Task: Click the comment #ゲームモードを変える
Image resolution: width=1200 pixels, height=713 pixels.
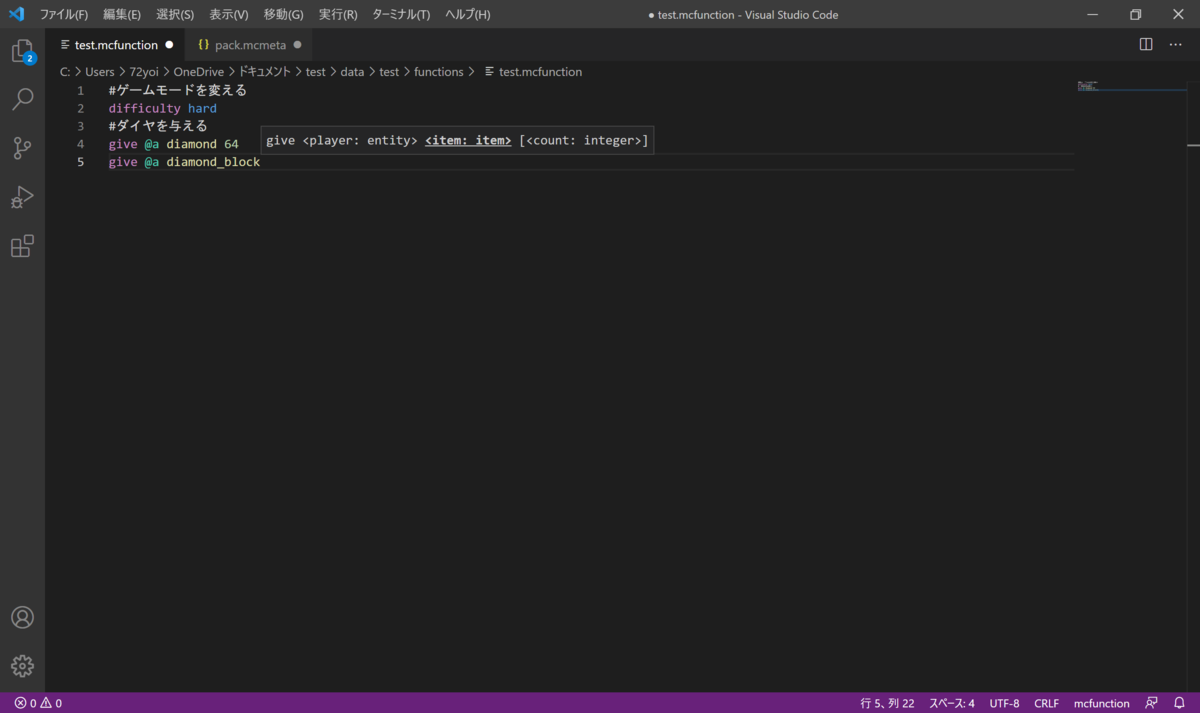Action: coord(178,90)
